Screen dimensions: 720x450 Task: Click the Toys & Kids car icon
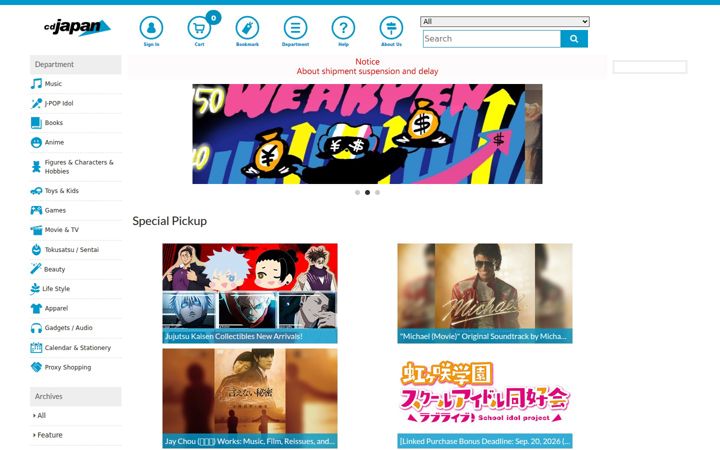(x=36, y=191)
